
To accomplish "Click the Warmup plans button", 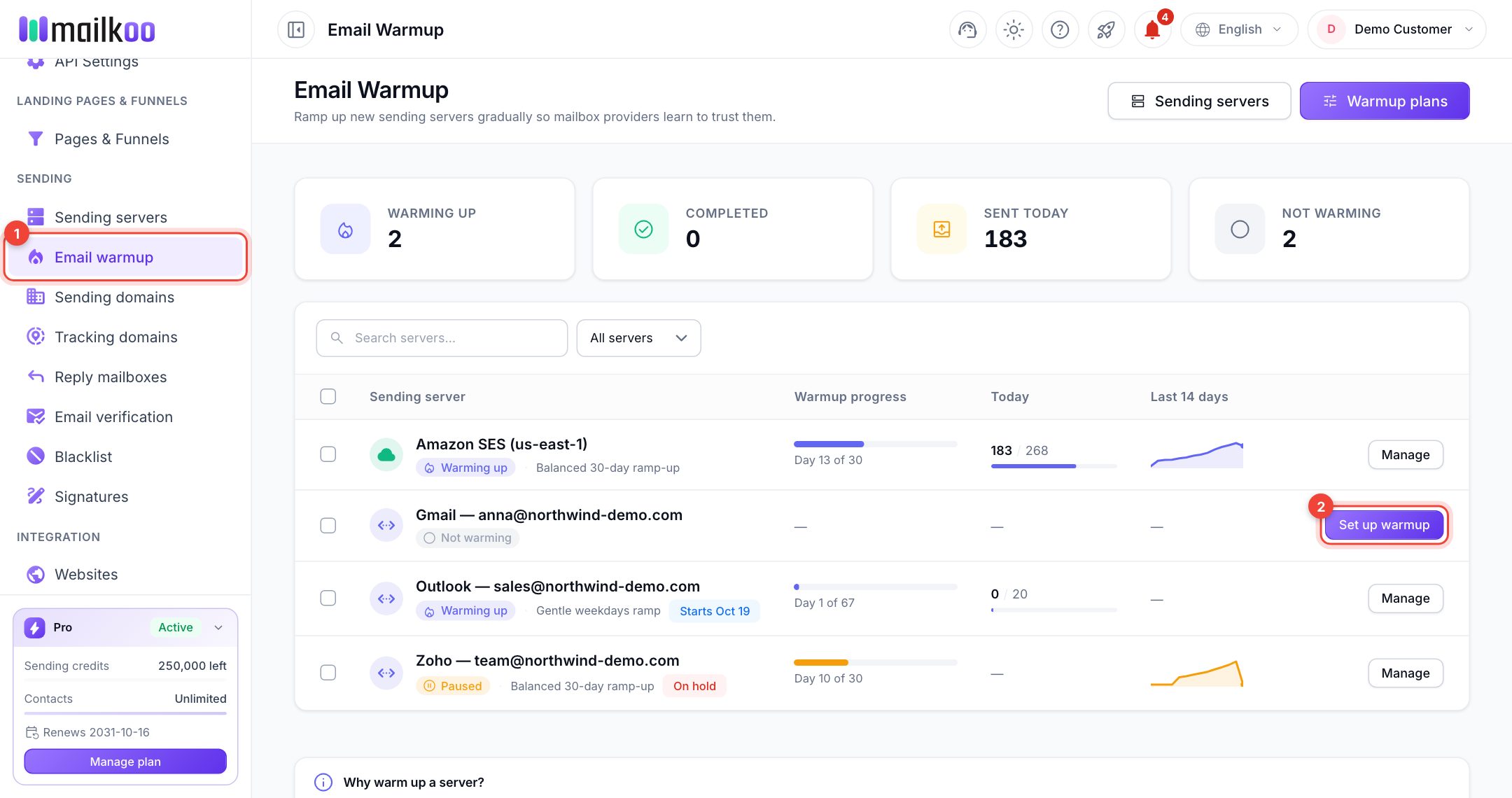I will pos(1385,101).
